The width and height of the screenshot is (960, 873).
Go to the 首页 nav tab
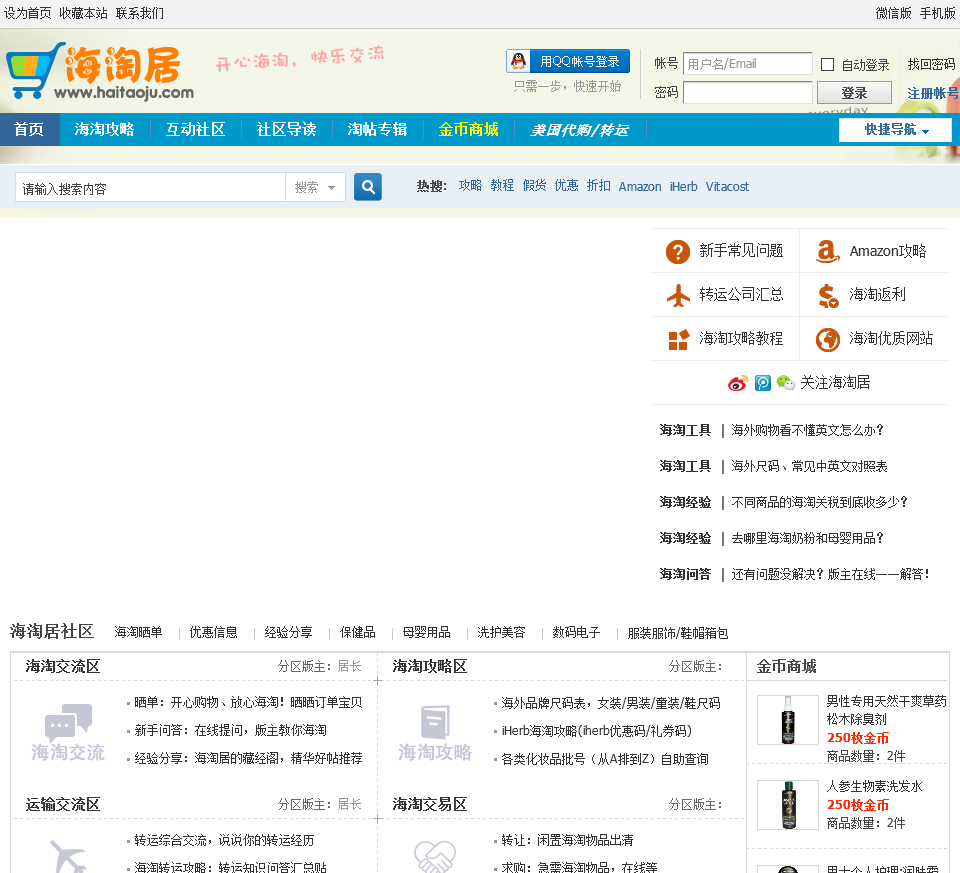tap(29, 129)
